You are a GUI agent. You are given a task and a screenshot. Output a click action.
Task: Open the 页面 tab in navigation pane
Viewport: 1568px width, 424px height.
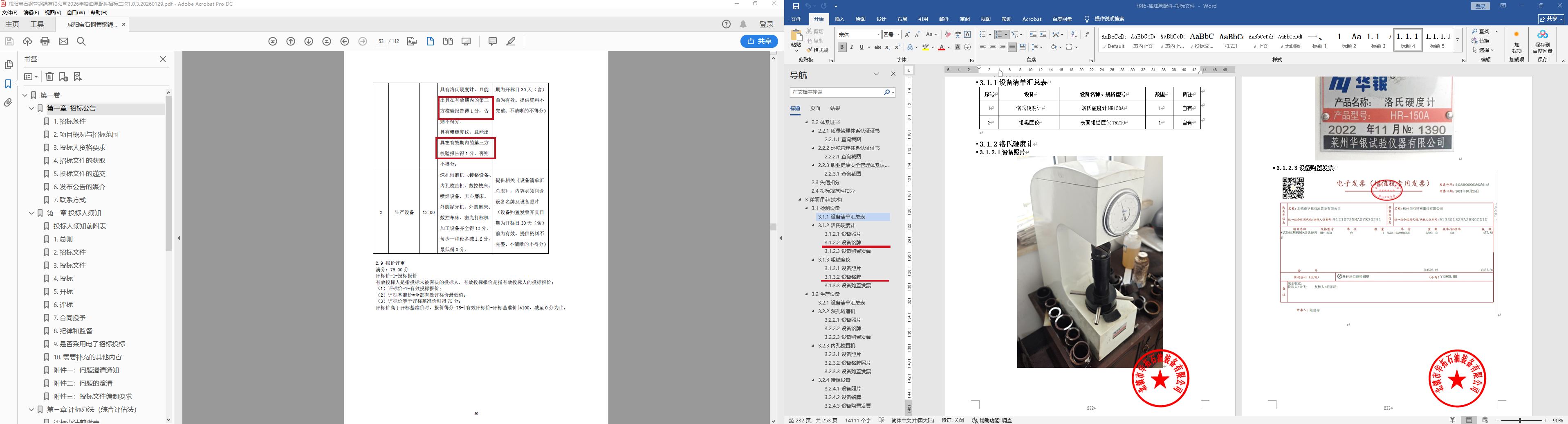815,108
